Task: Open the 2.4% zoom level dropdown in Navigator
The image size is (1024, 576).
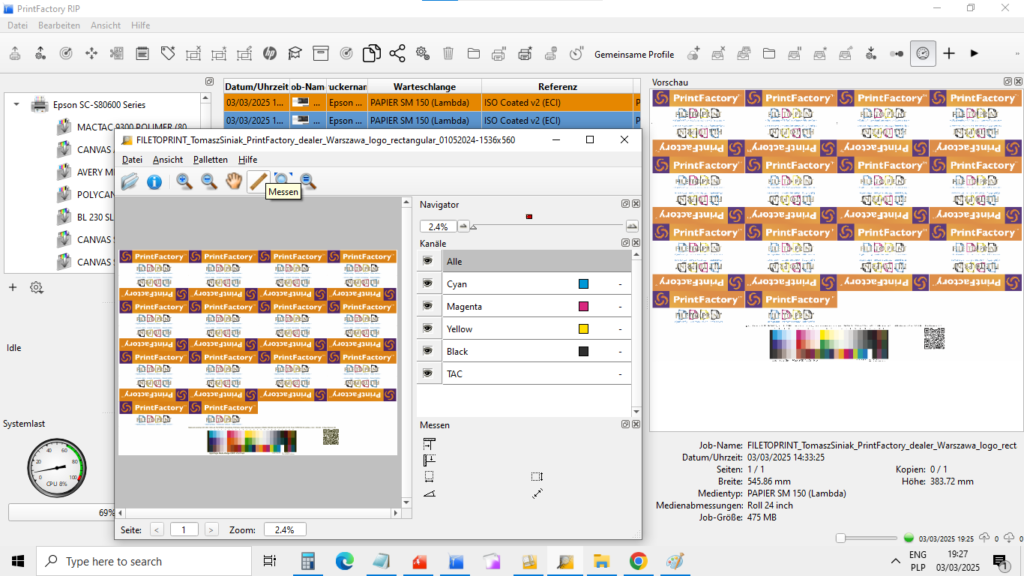Action: point(463,224)
